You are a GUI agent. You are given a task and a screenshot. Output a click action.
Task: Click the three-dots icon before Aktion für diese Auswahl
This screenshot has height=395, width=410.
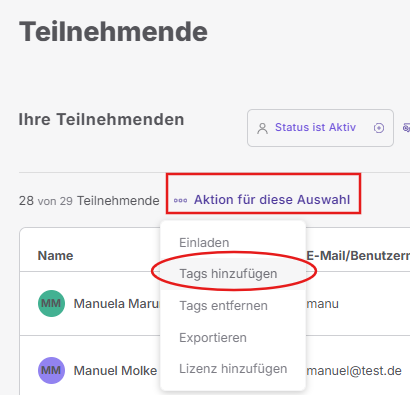click(x=180, y=200)
